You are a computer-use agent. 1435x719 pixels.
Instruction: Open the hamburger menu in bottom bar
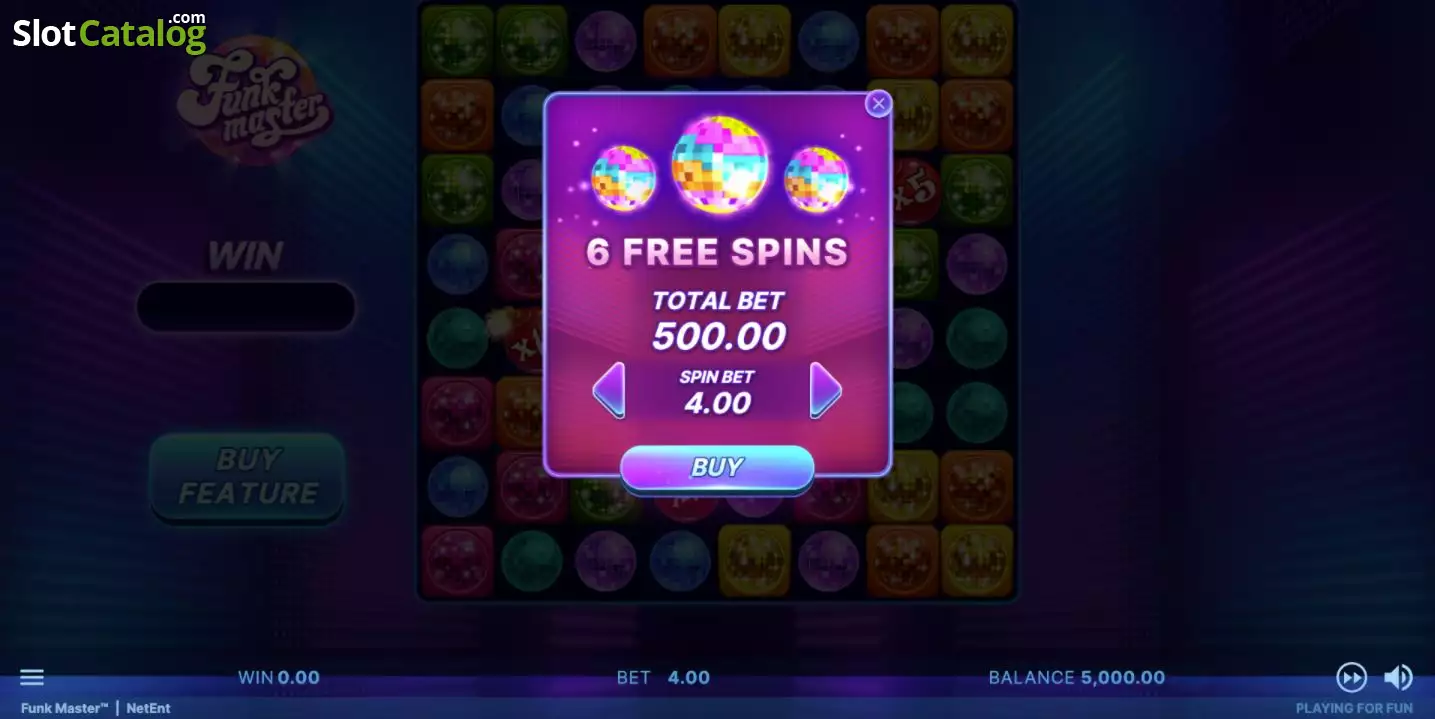pos(32,677)
